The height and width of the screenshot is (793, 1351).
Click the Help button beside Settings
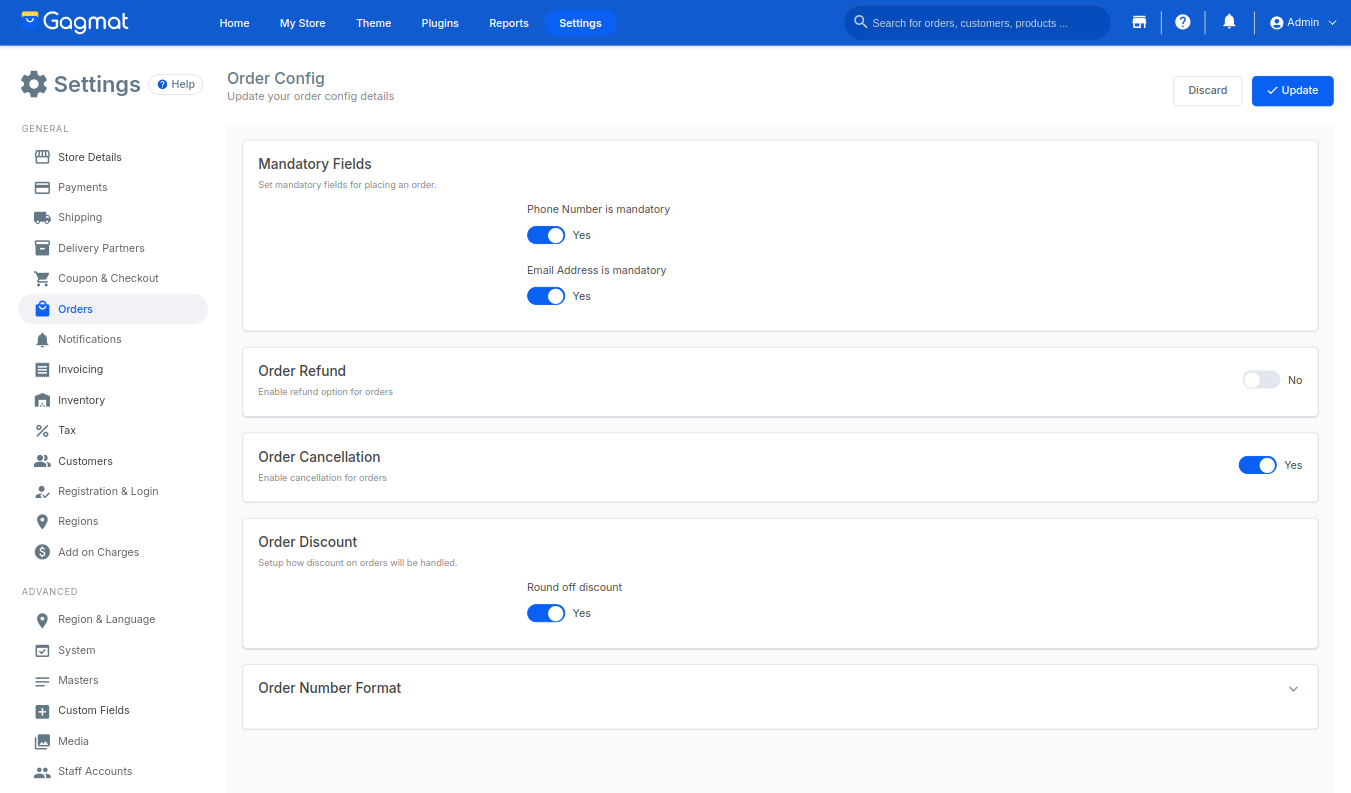pos(176,85)
